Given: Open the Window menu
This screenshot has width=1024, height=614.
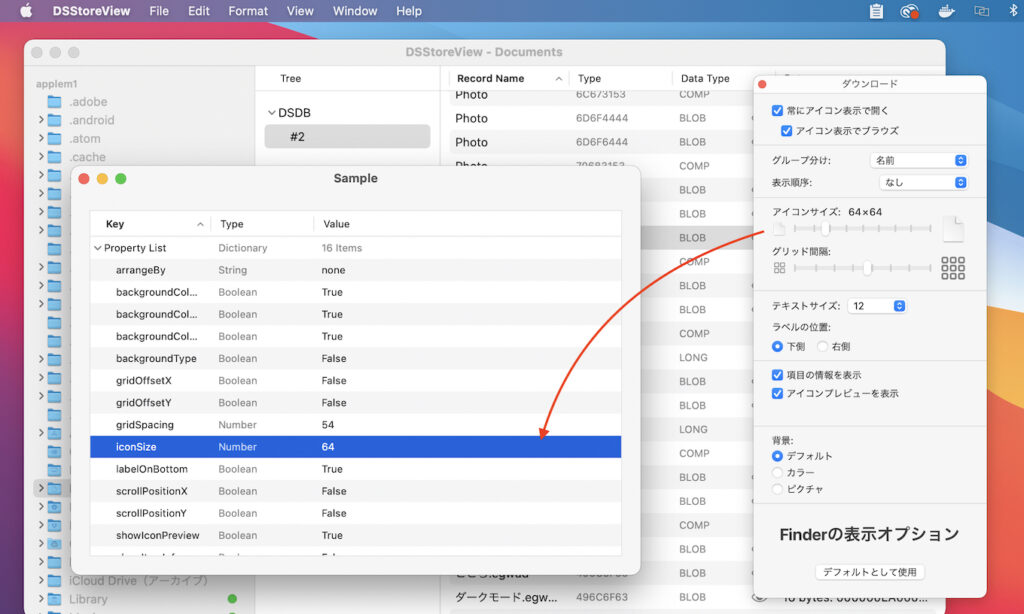Looking at the screenshot, I should point(355,11).
